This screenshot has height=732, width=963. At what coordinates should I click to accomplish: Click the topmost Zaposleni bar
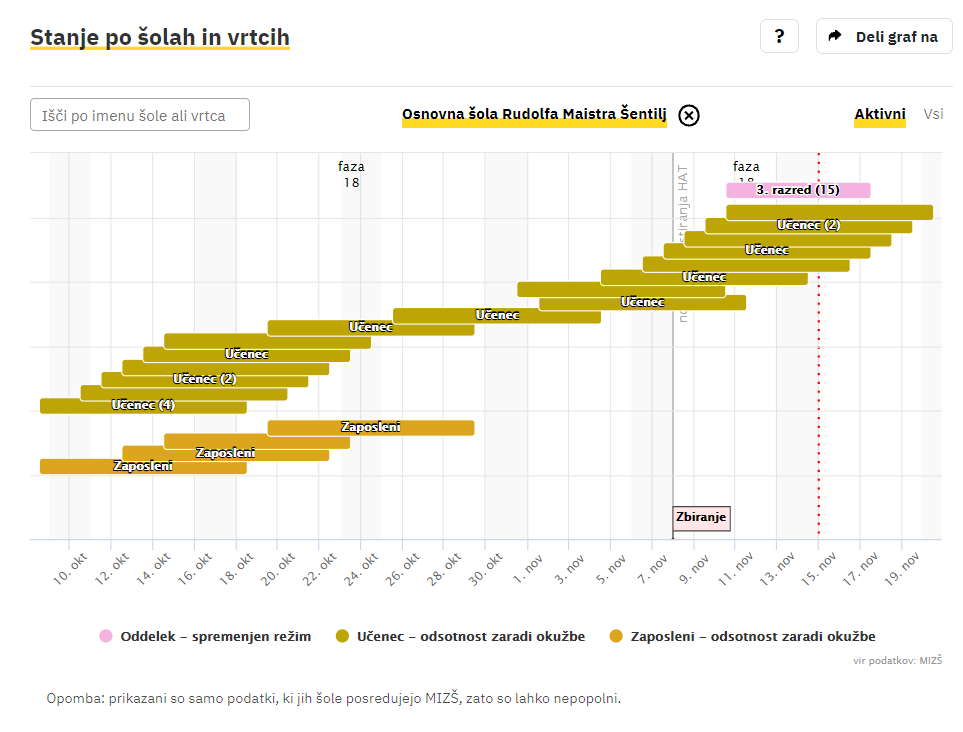coord(370,428)
